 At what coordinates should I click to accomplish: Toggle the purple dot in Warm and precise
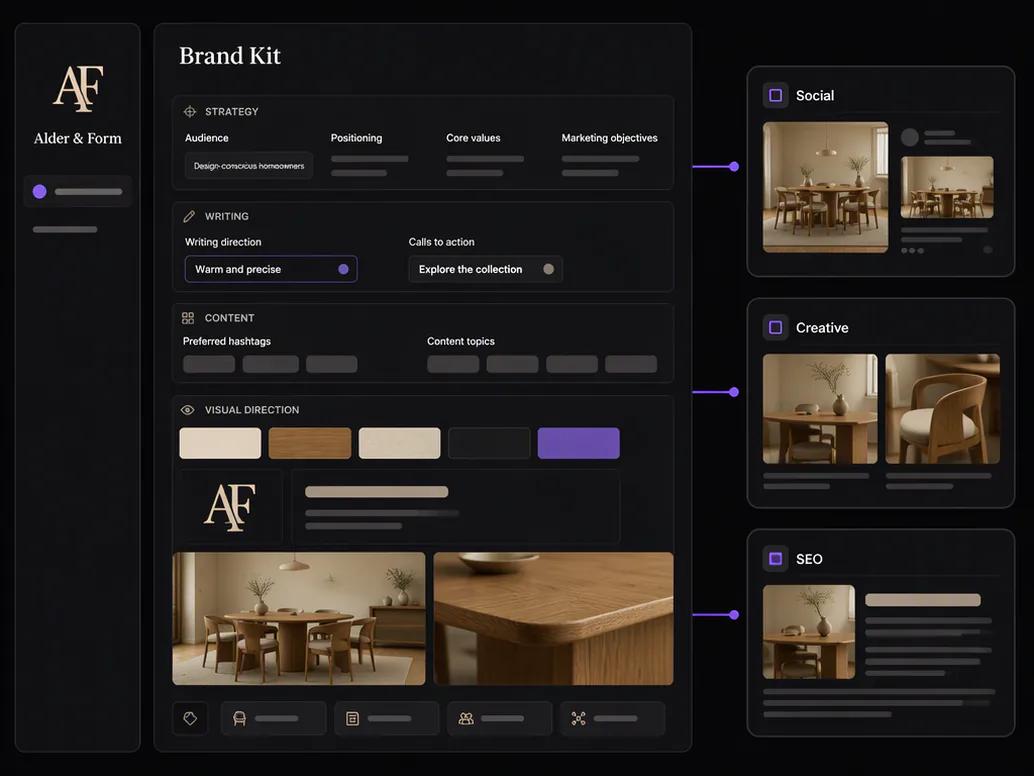tap(344, 269)
